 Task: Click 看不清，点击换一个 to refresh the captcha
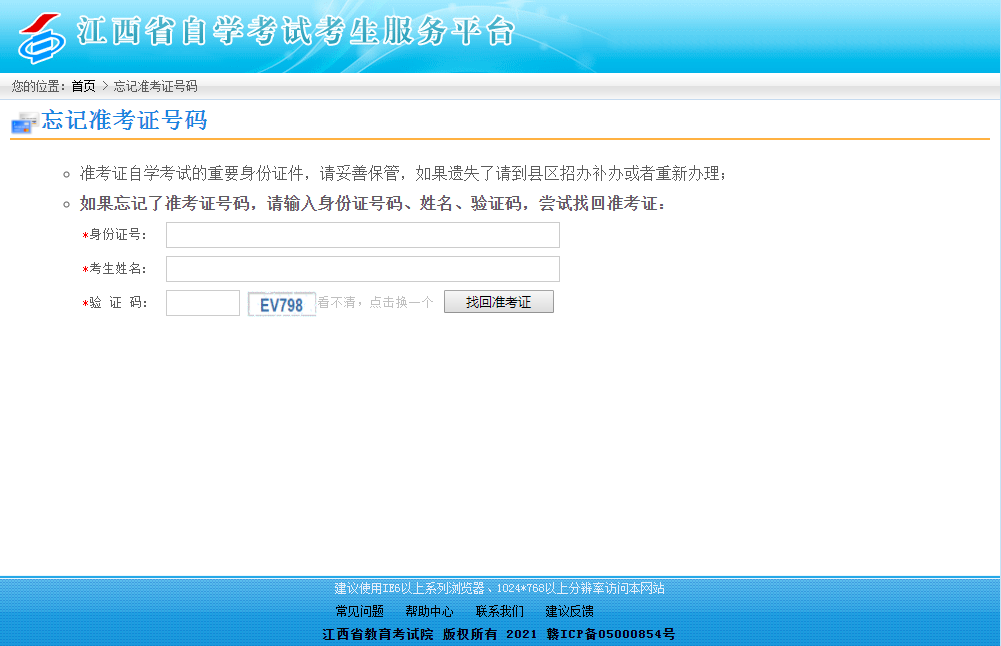375,303
